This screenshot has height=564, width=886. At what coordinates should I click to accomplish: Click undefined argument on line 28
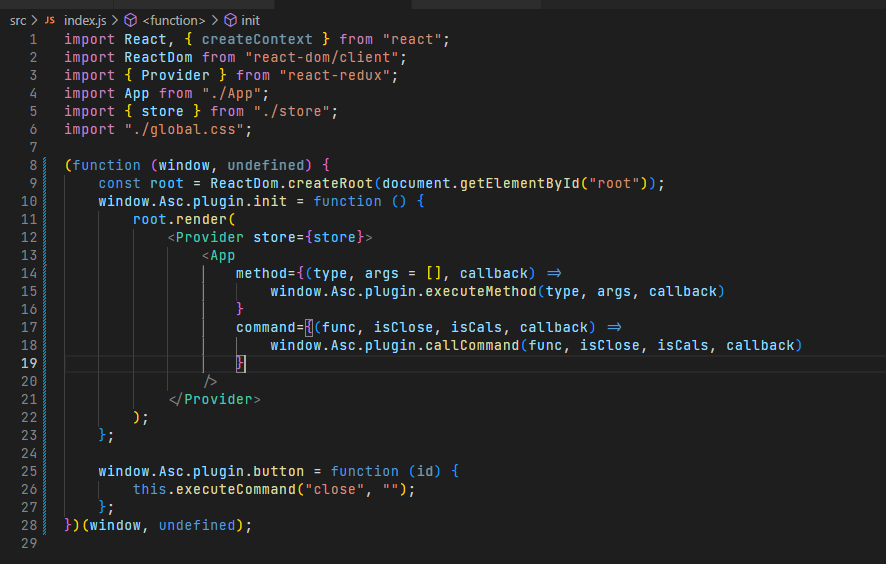coord(197,526)
